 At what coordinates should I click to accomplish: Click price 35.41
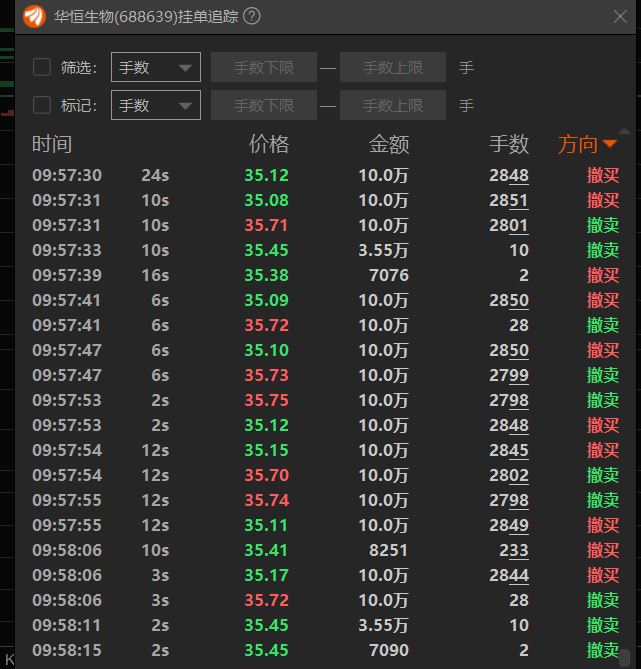(266, 550)
